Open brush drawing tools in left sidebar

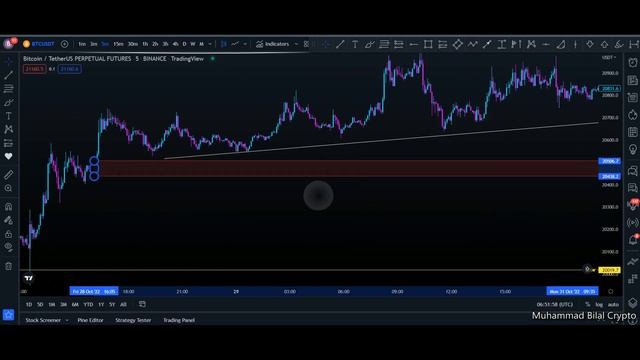(9, 102)
